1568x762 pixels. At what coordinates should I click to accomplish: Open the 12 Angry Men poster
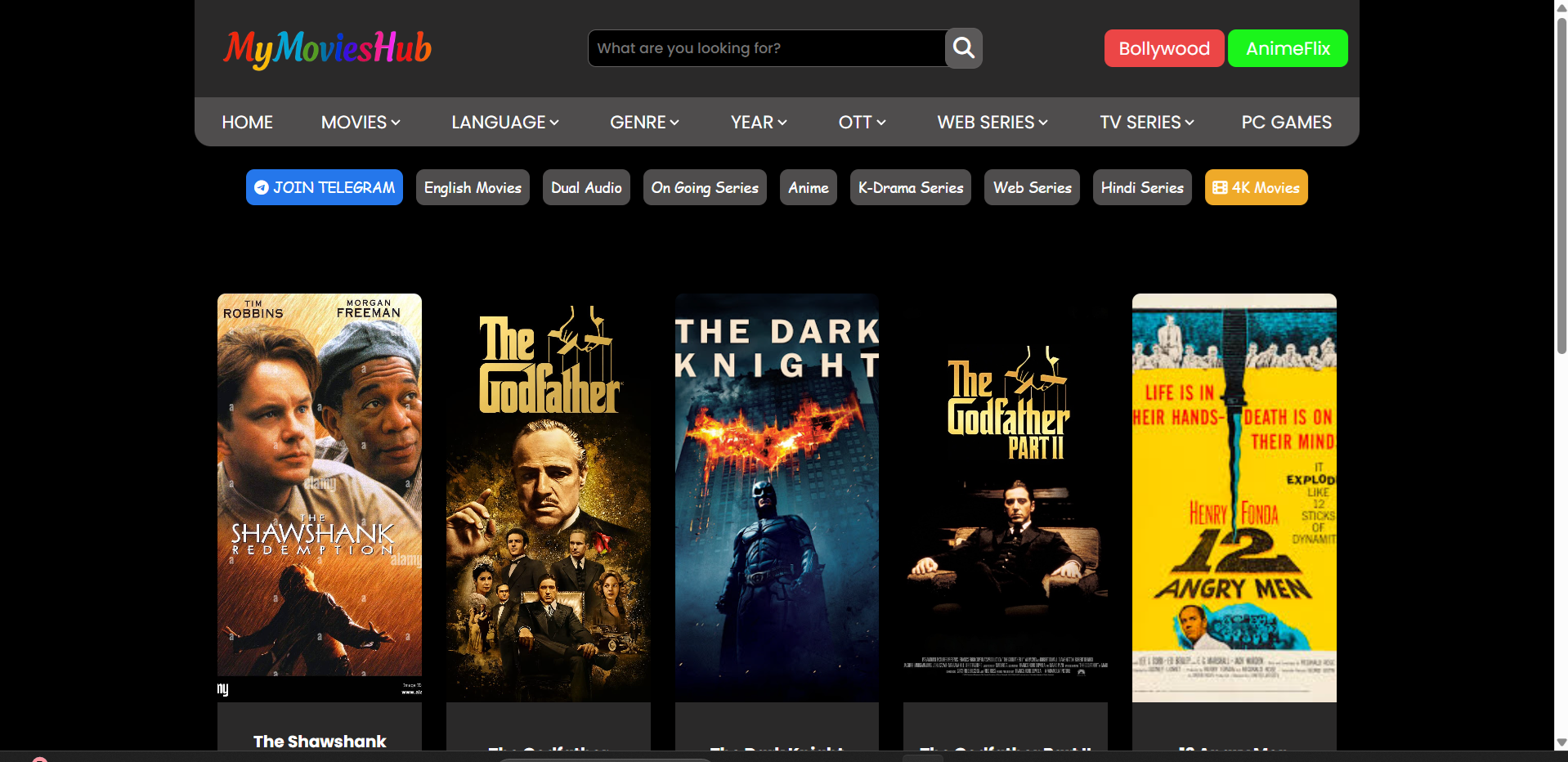point(1234,497)
